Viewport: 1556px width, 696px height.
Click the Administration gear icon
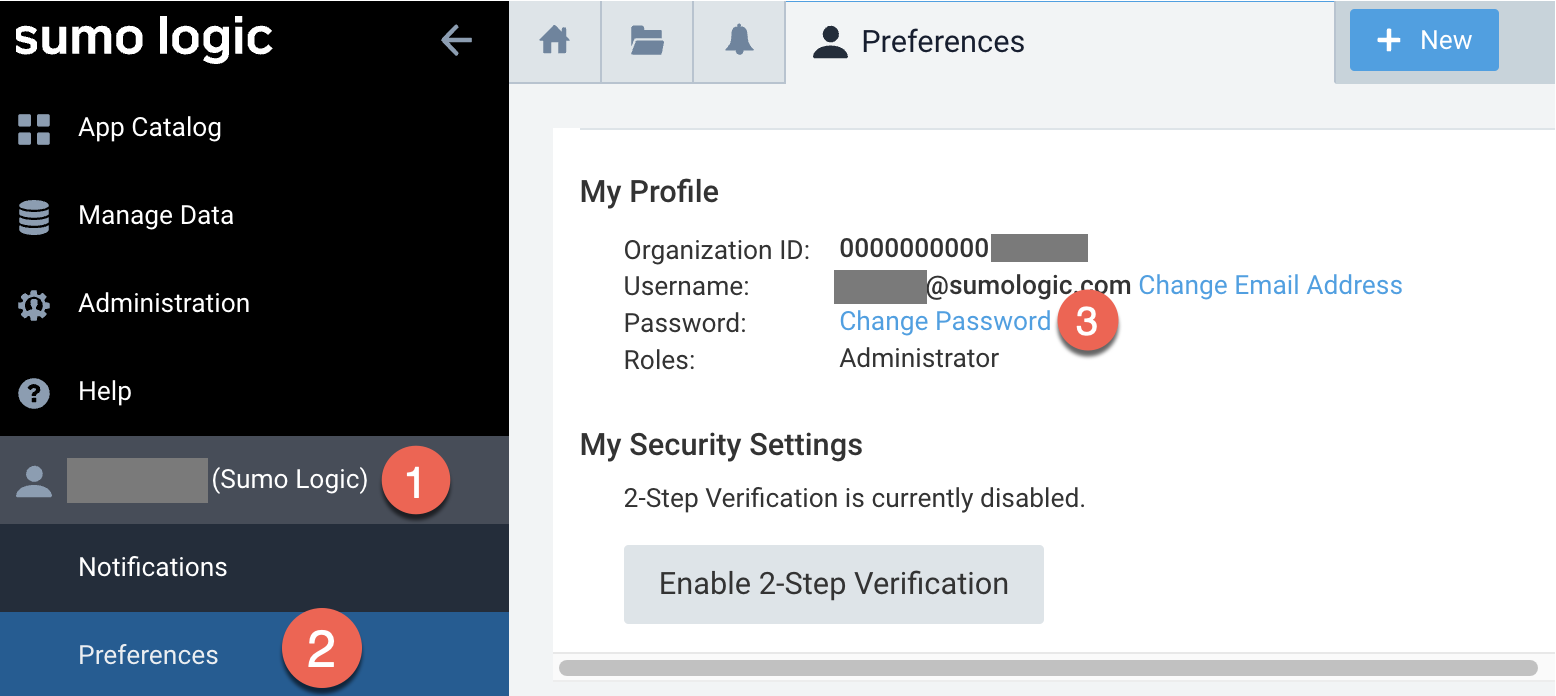click(34, 305)
